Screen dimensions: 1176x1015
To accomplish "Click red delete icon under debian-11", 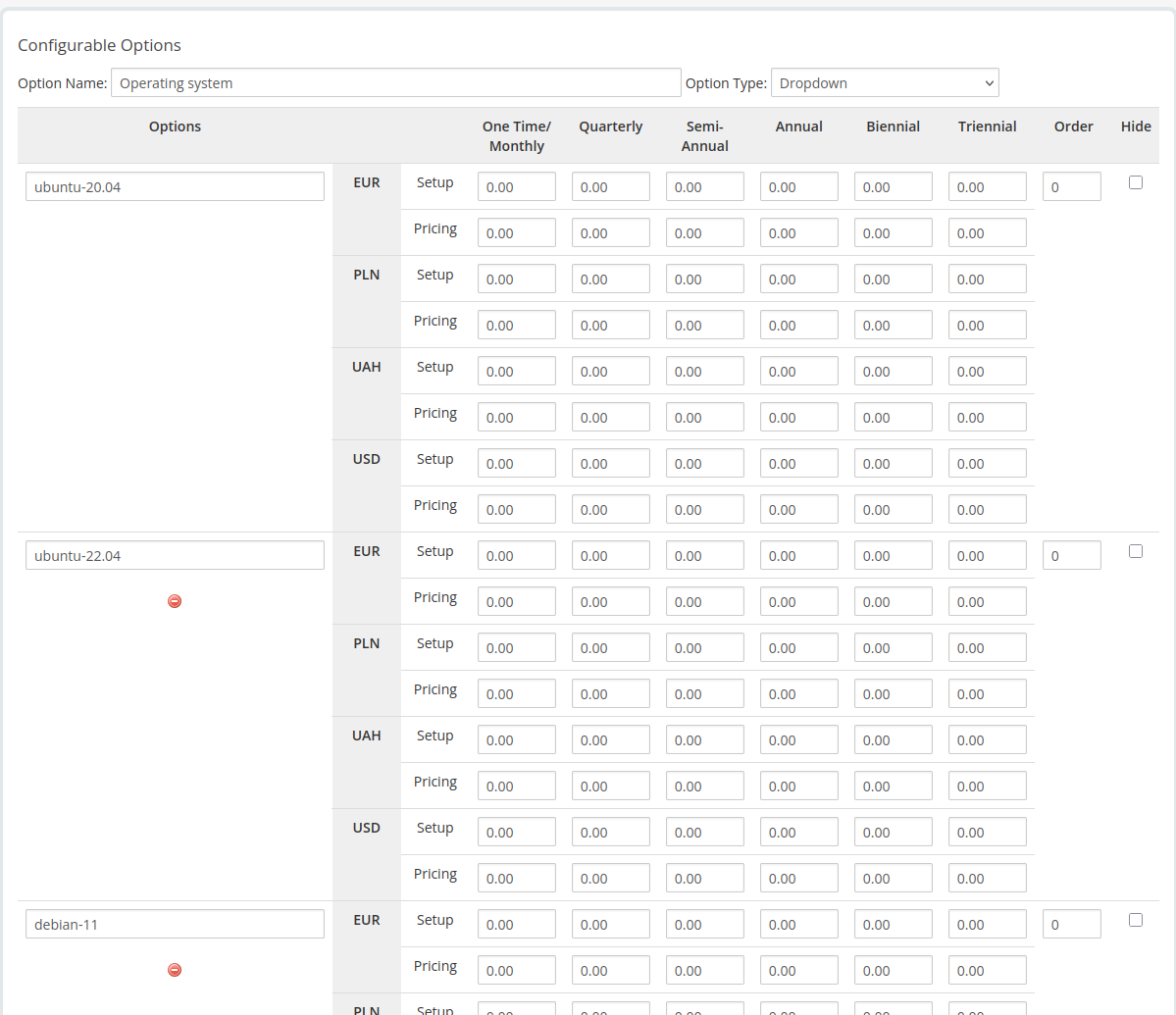I will click(x=175, y=970).
